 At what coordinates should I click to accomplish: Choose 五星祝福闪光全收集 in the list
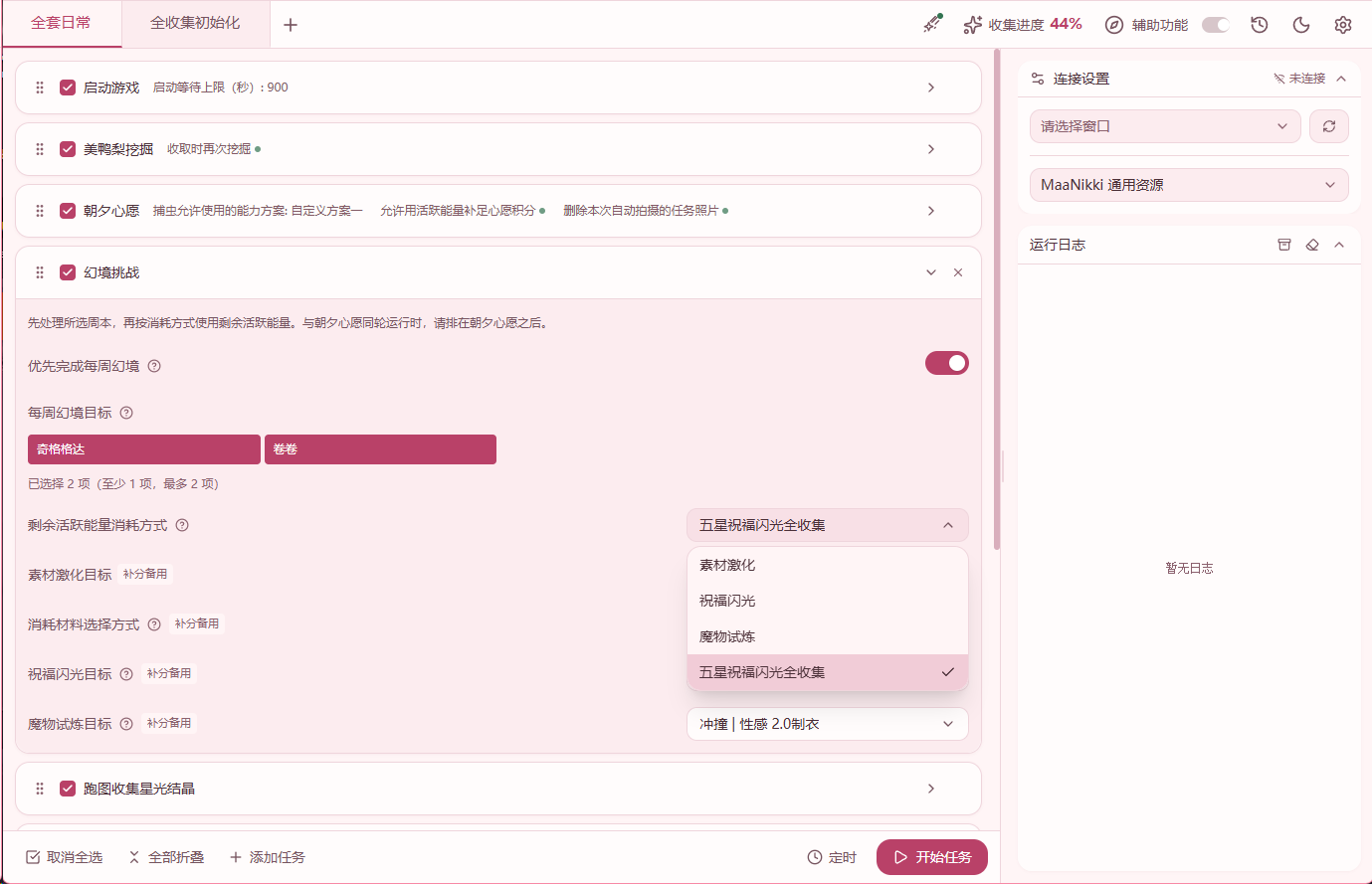(828, 672)
